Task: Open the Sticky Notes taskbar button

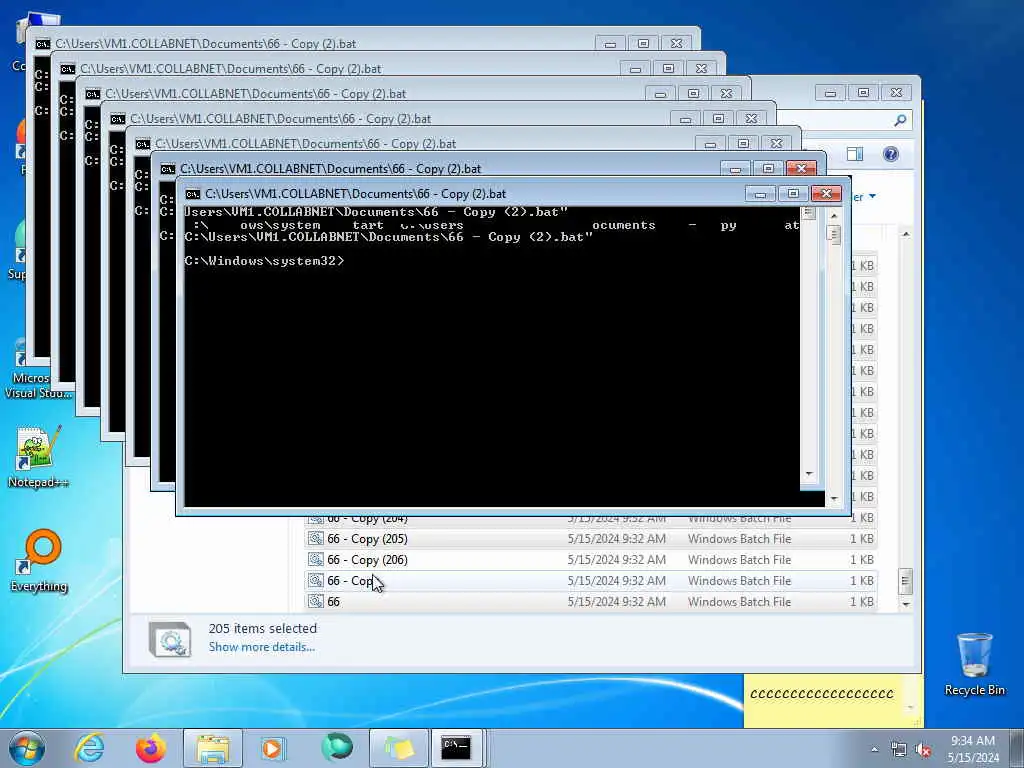Action: click(399, 748)
